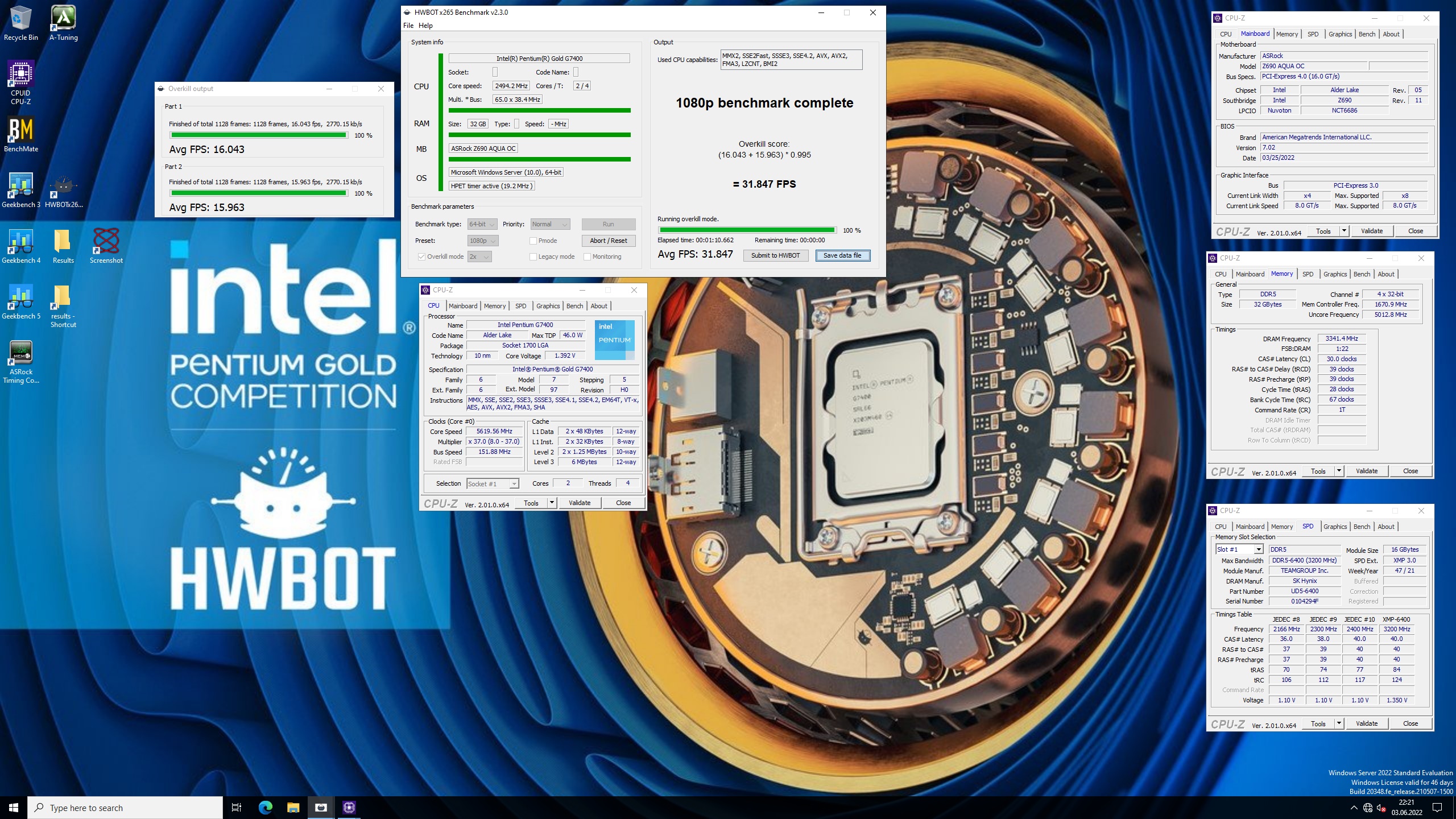Open the CPUID CPU-Z desktop icon

click(x=21, y=83)
